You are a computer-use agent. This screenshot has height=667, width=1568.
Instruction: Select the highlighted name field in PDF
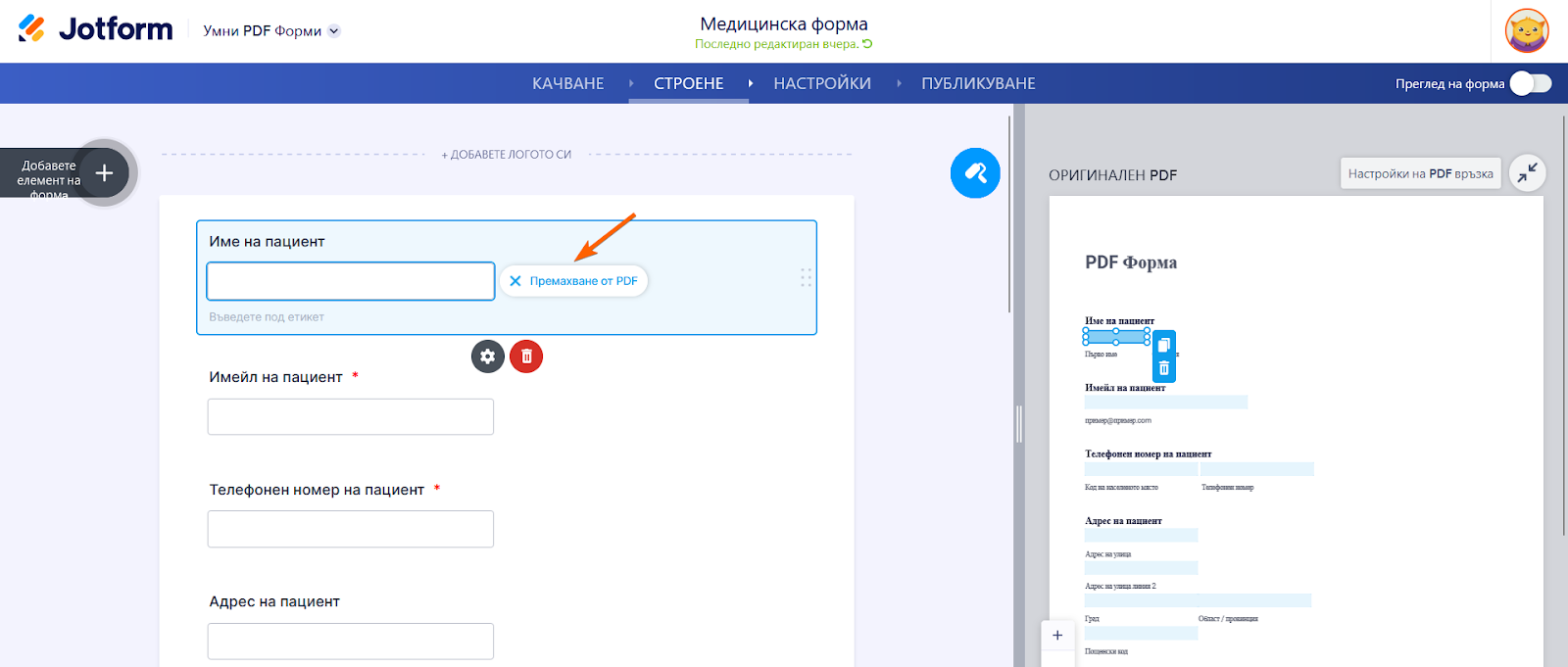(1116, 337)
